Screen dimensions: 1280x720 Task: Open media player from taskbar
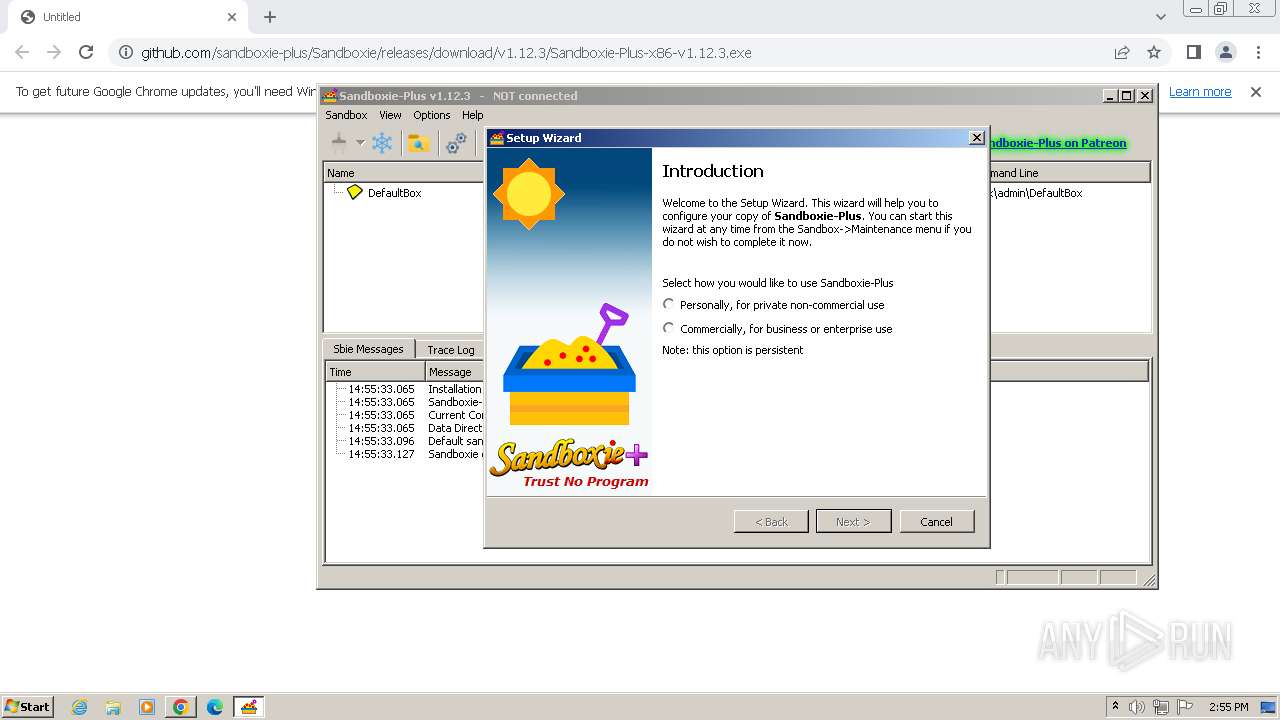coord(147,707)
